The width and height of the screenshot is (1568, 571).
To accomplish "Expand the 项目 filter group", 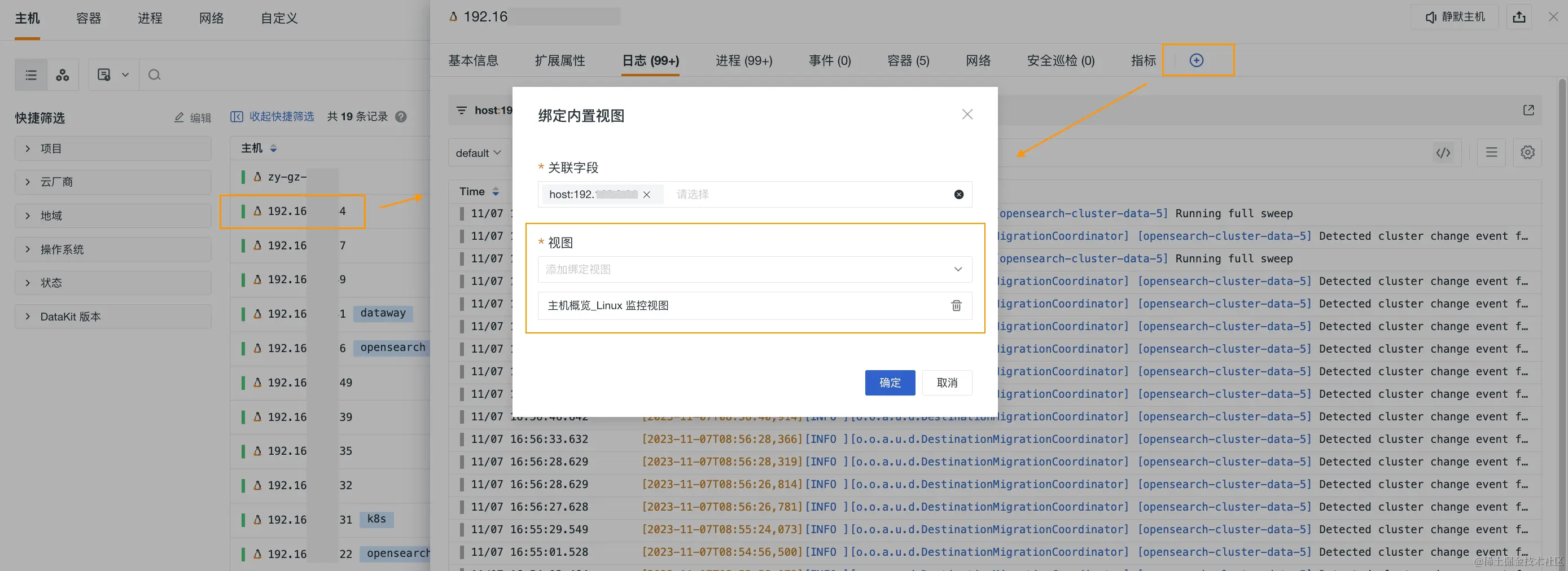I will [113, 148].
